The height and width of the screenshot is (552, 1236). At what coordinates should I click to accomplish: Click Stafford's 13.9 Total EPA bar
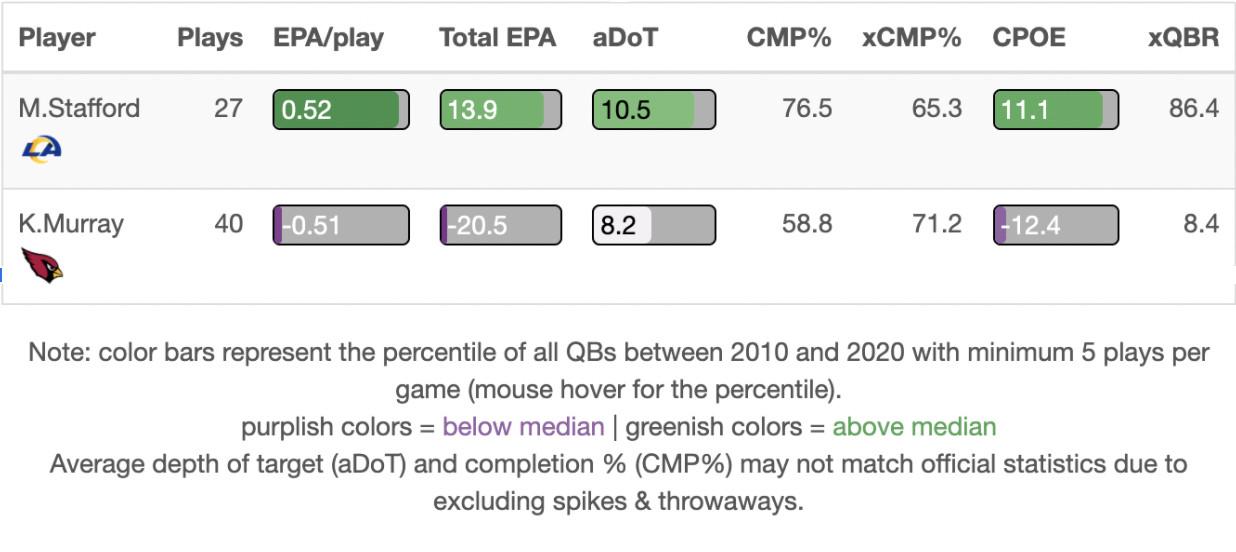[500, 110]
